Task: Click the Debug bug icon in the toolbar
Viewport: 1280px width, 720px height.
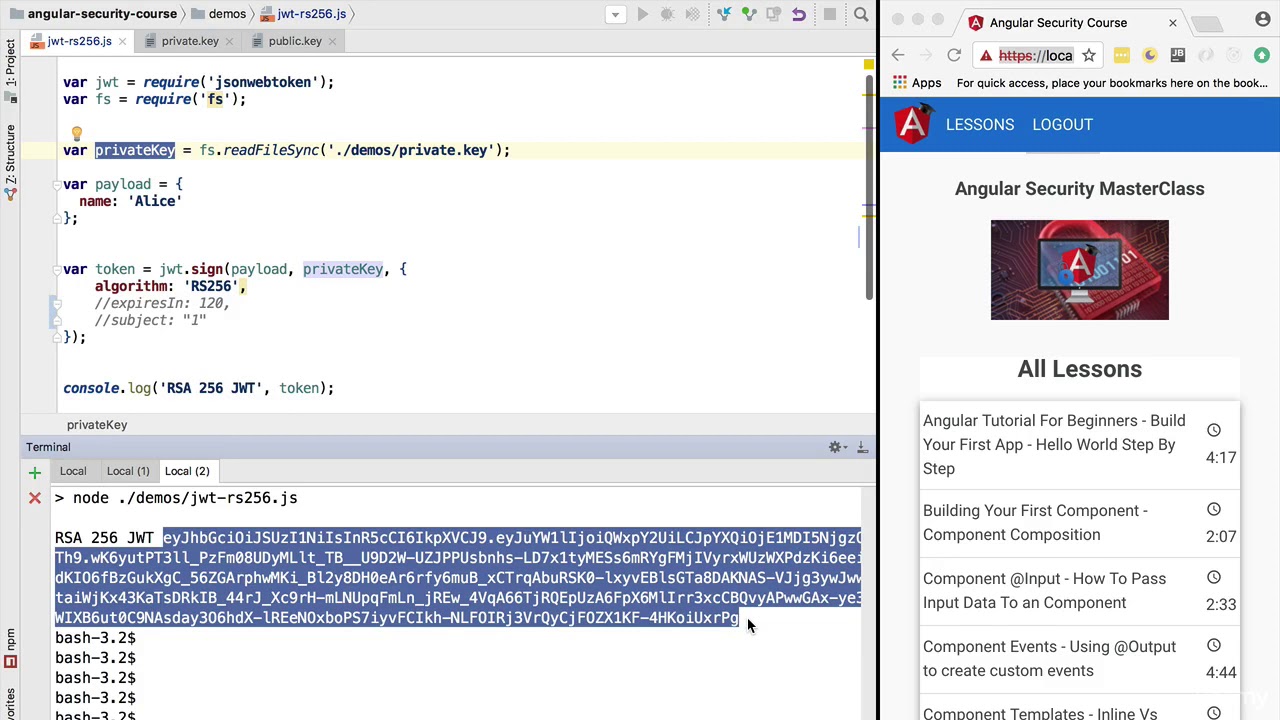Action: coord(668,14)
